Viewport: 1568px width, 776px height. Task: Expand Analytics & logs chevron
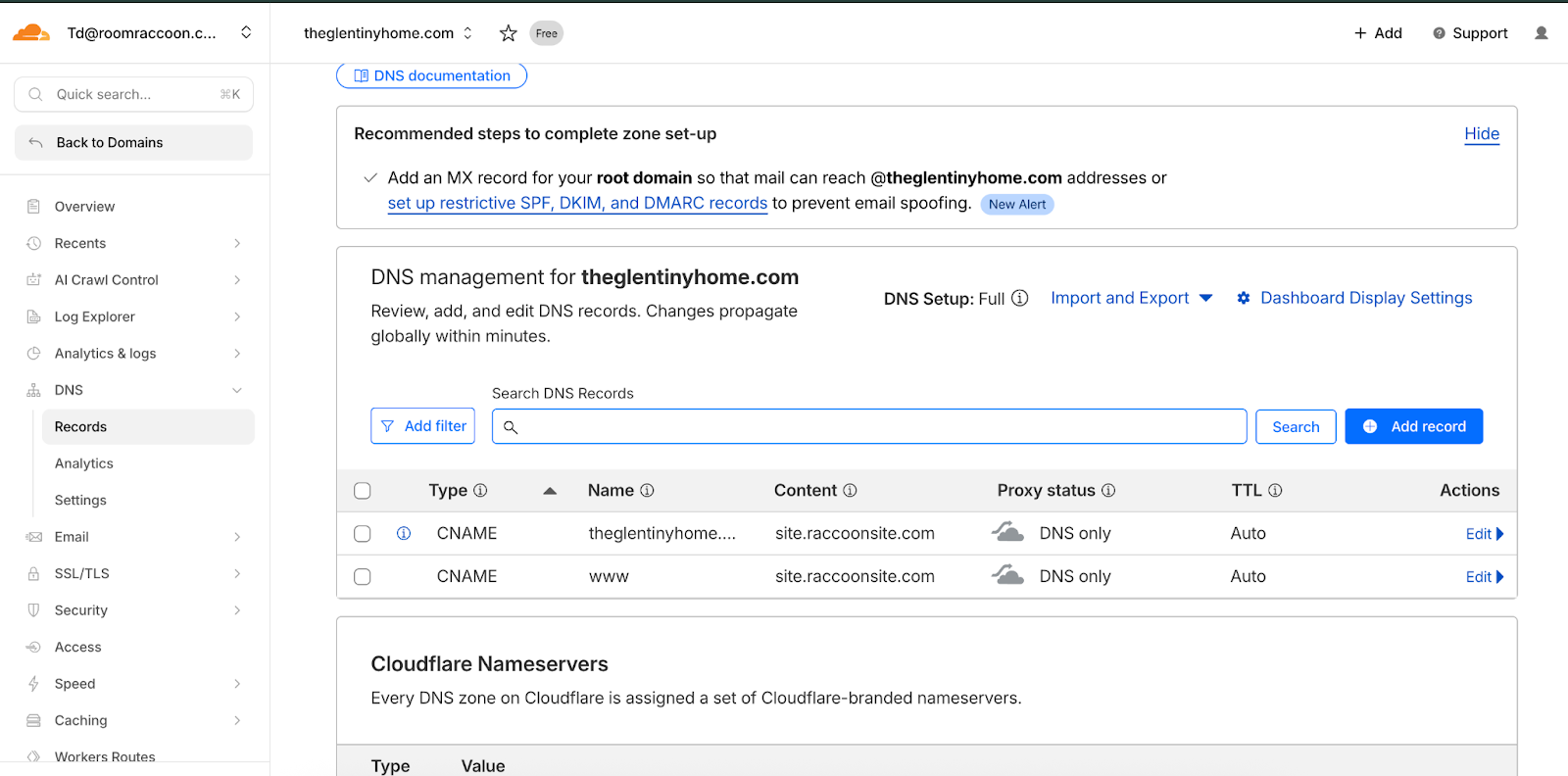tap(237, 354)
